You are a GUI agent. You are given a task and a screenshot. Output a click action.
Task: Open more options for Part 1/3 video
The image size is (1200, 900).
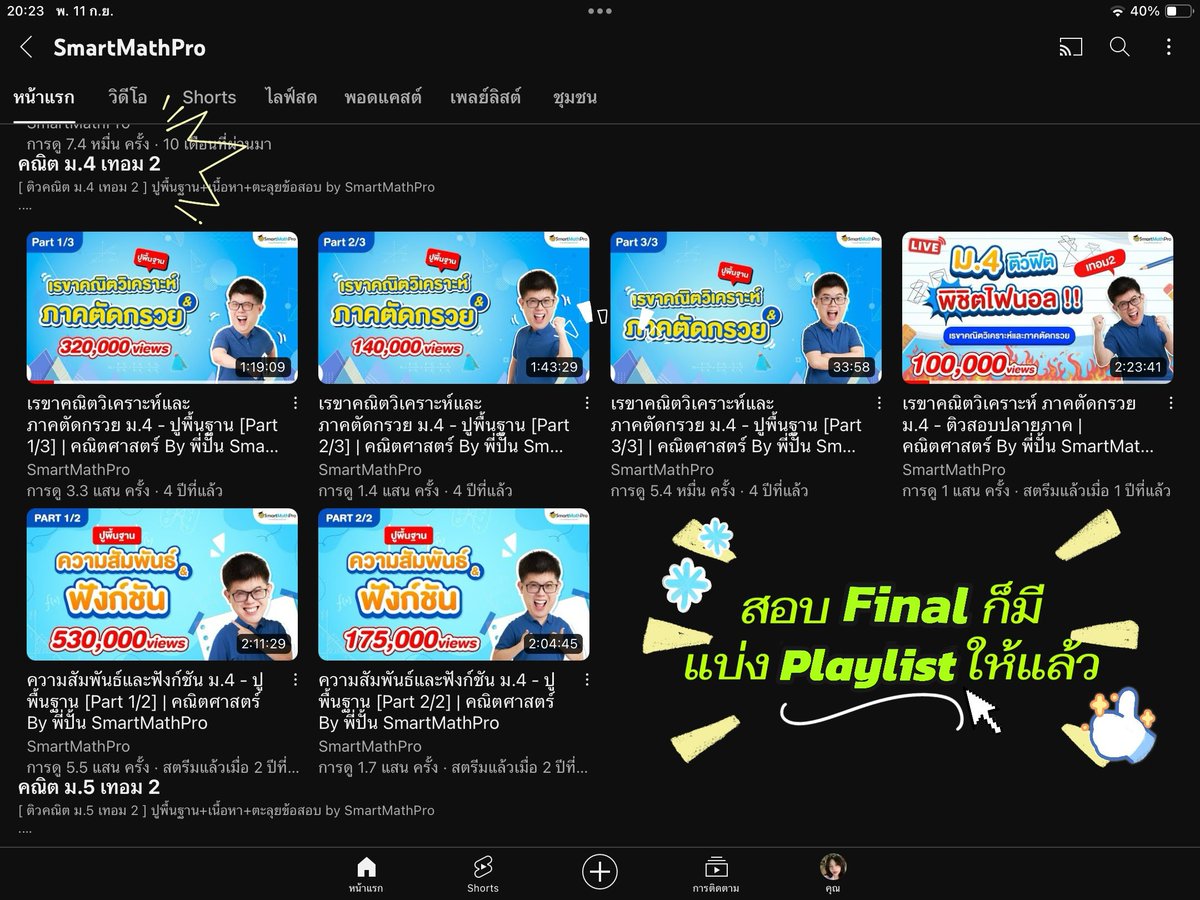(x=295, y=404)
